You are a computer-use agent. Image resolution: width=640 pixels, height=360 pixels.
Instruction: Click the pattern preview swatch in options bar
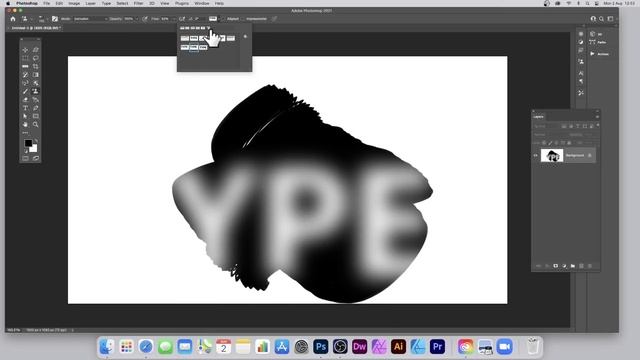coord(213,19)
